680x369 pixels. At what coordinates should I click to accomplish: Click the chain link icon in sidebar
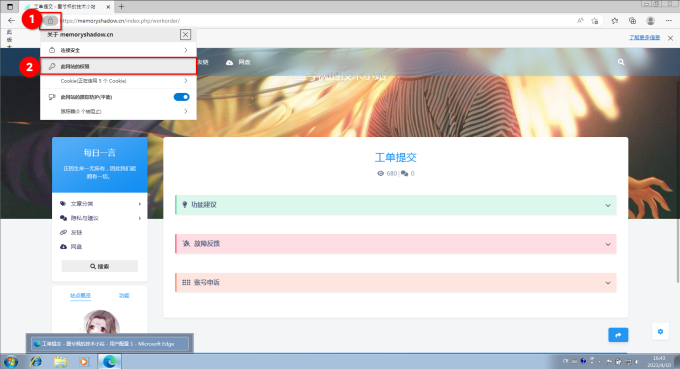tap(63, 232)
